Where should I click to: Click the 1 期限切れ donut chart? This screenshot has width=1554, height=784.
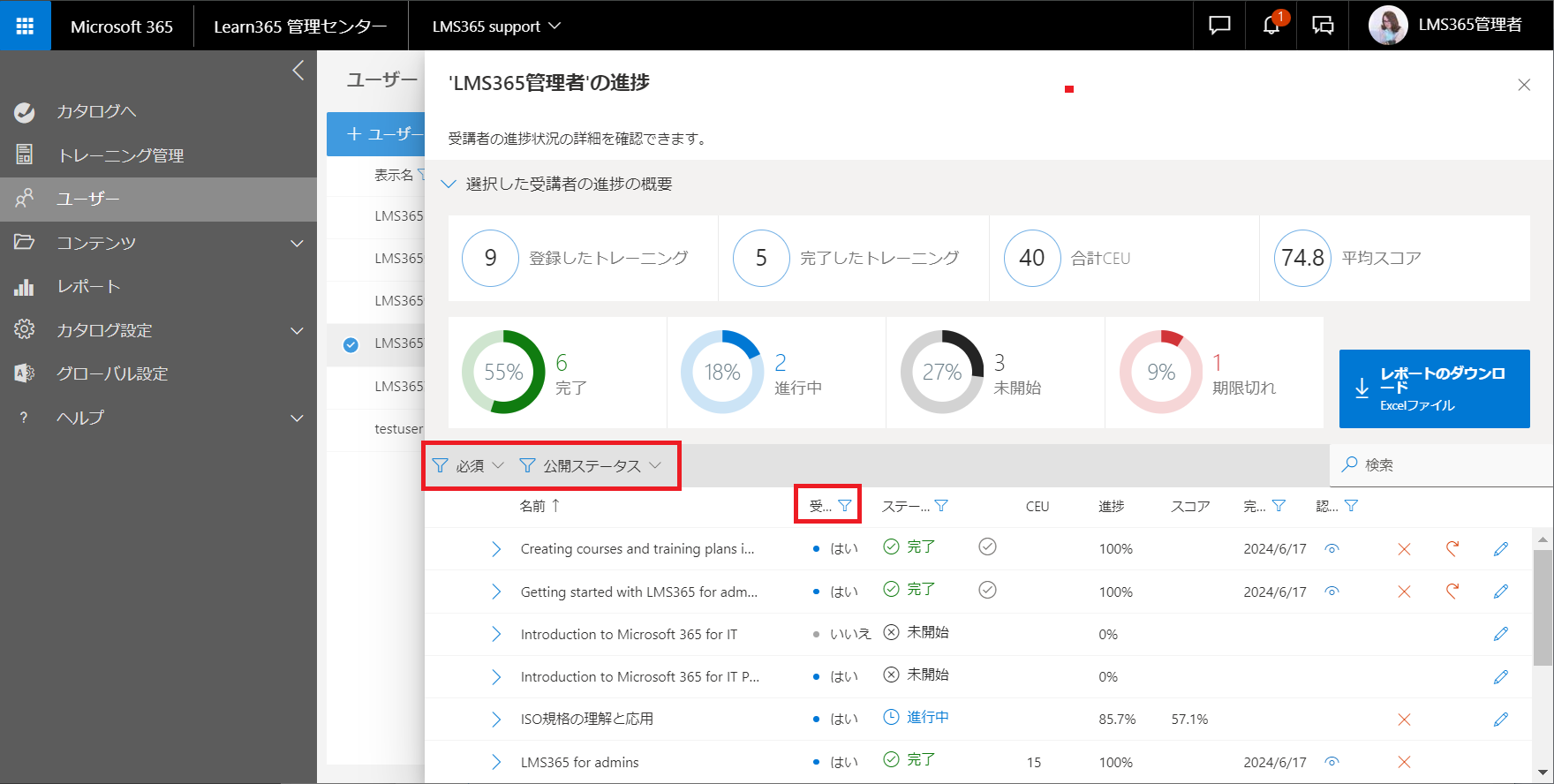[x=1161, y=372]
